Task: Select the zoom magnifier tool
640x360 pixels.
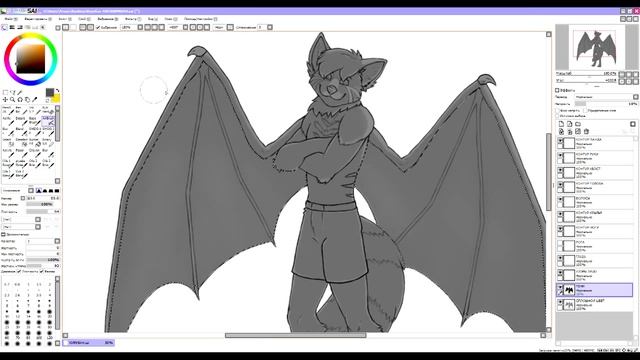Action: click(13, 100)
